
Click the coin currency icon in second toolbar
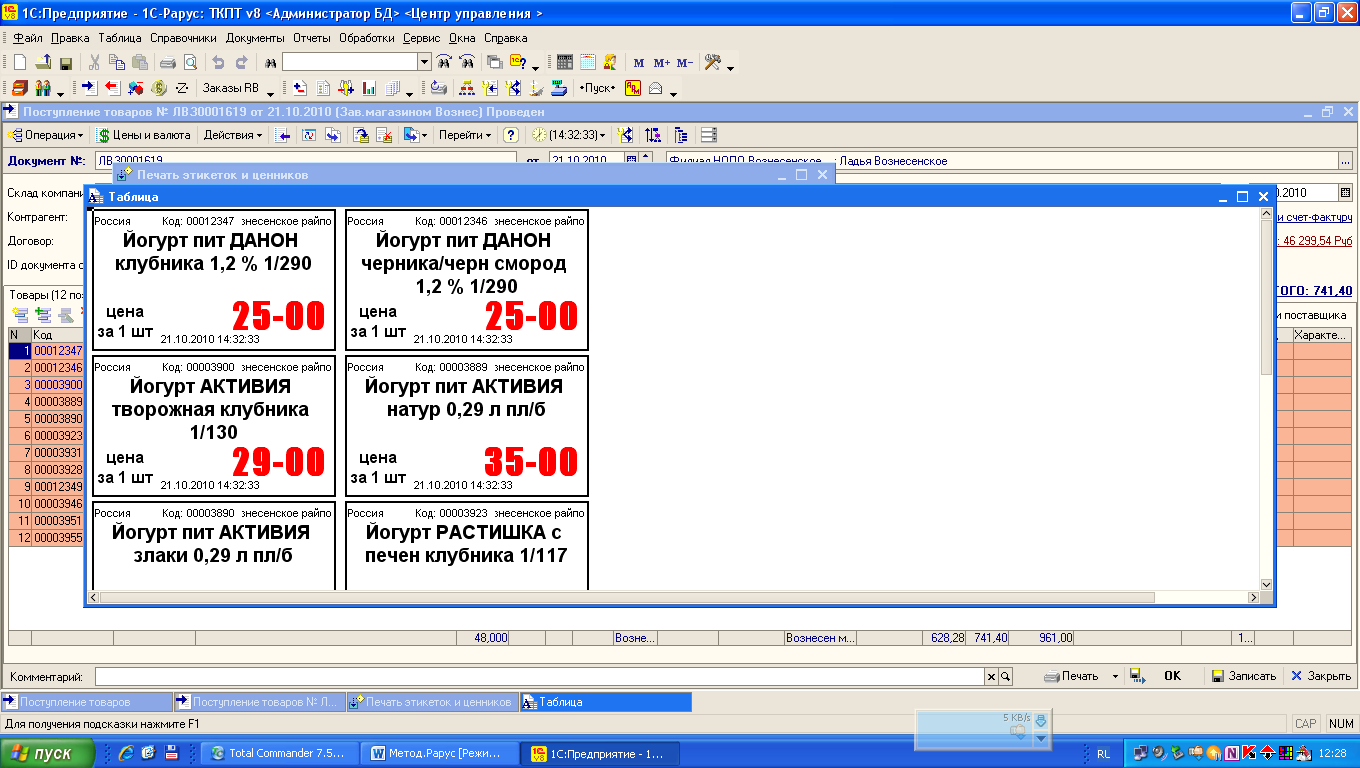[159, 88]
